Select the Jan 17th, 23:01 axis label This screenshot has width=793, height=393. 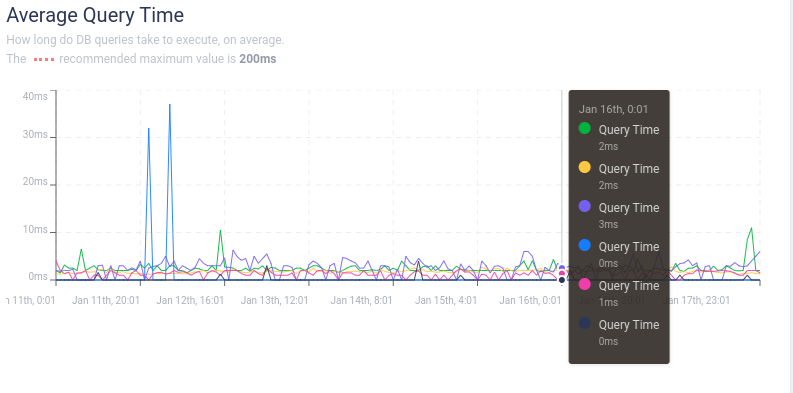(x=697, y=300)
